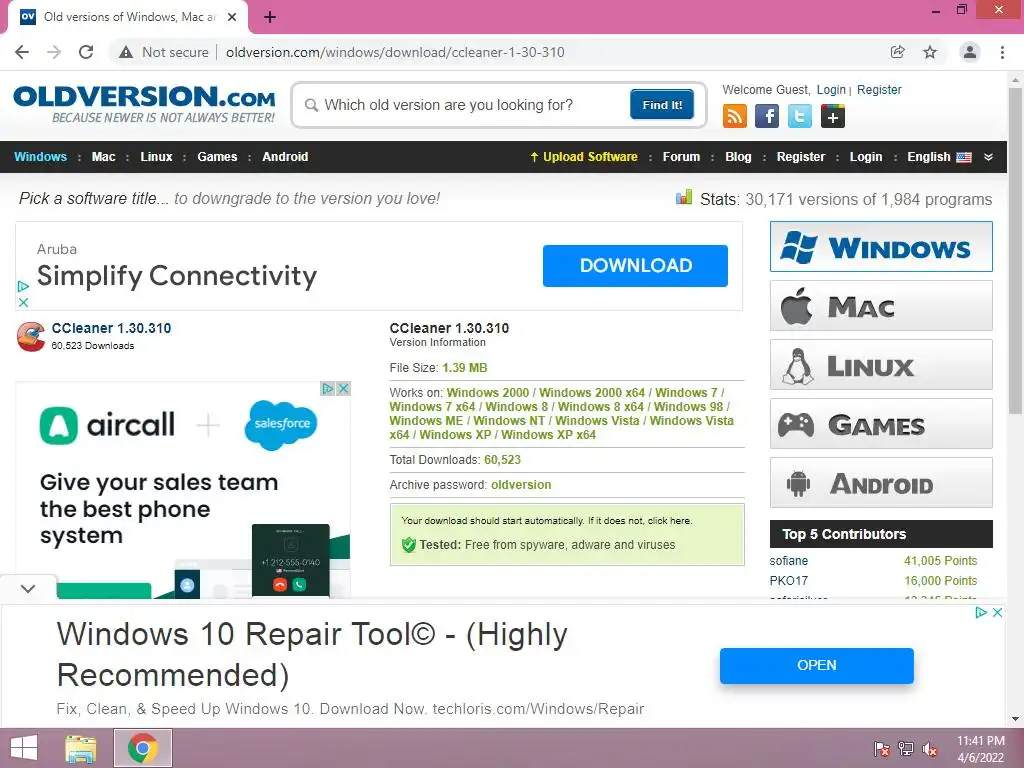Image resolution: width=1024 pixels, height=768 pixels.
Task: Select the Windows platform button in sidebar
Action: pyautogui.click(x=881, y=247)
